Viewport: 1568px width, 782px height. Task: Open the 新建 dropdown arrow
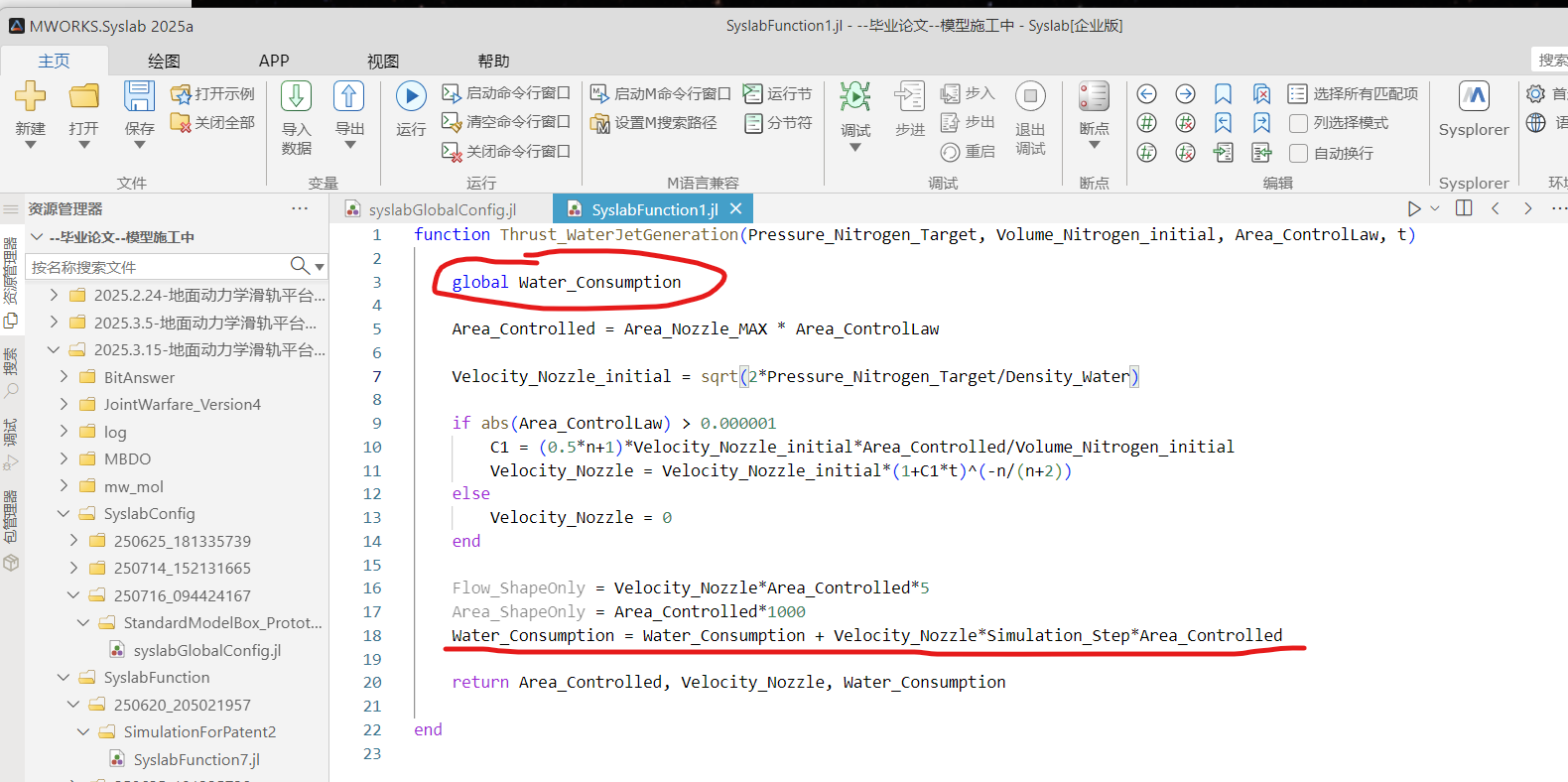30,146
